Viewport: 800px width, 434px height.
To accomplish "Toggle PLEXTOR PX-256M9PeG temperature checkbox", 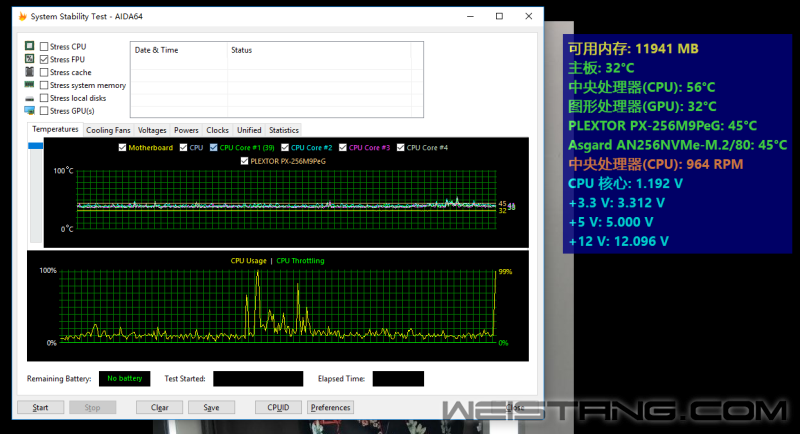I will pyautogui.click(x=244, y=160).
